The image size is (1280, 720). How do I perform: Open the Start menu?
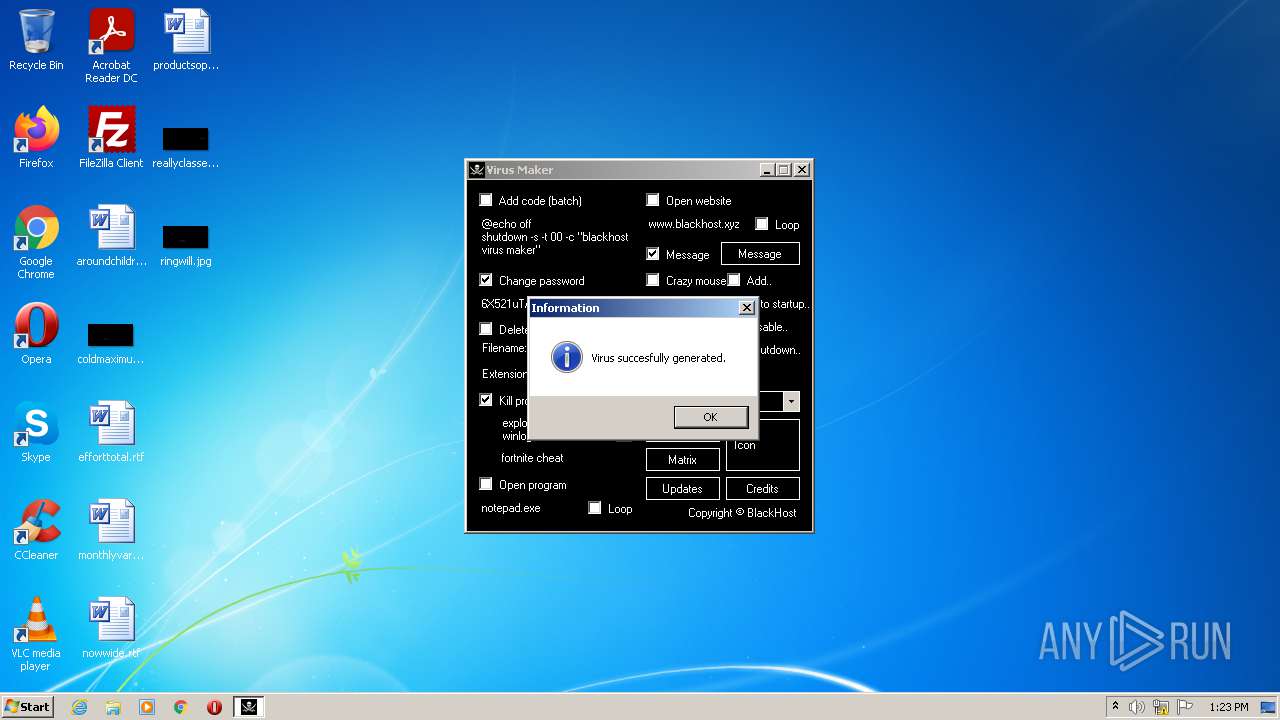[x=28, y=707]
